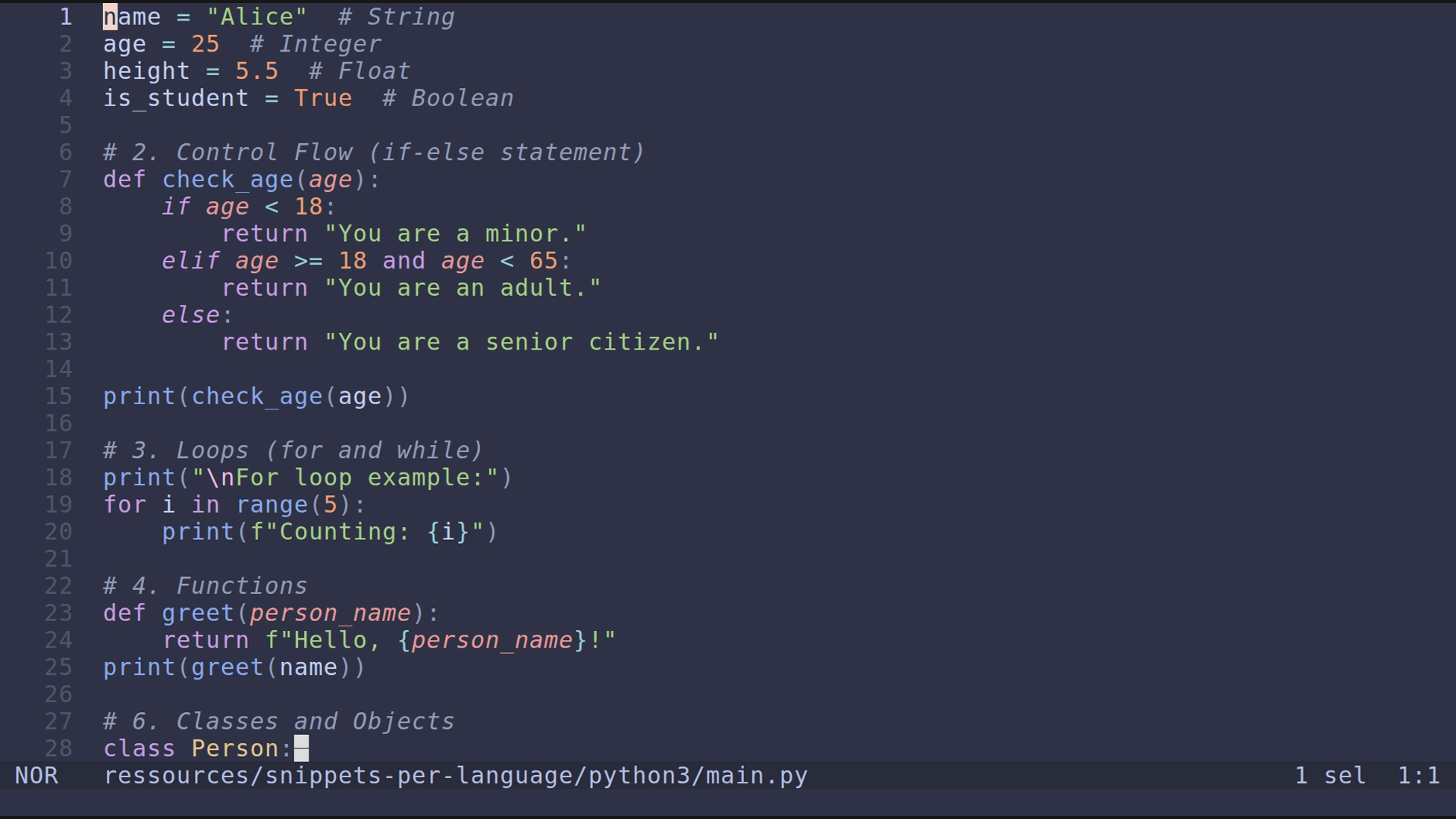Image resolution: width=1456 pixels, height=819 pixels.
Task: Click the 'elif' keyword on line 10
Action: tap(190, 260)
